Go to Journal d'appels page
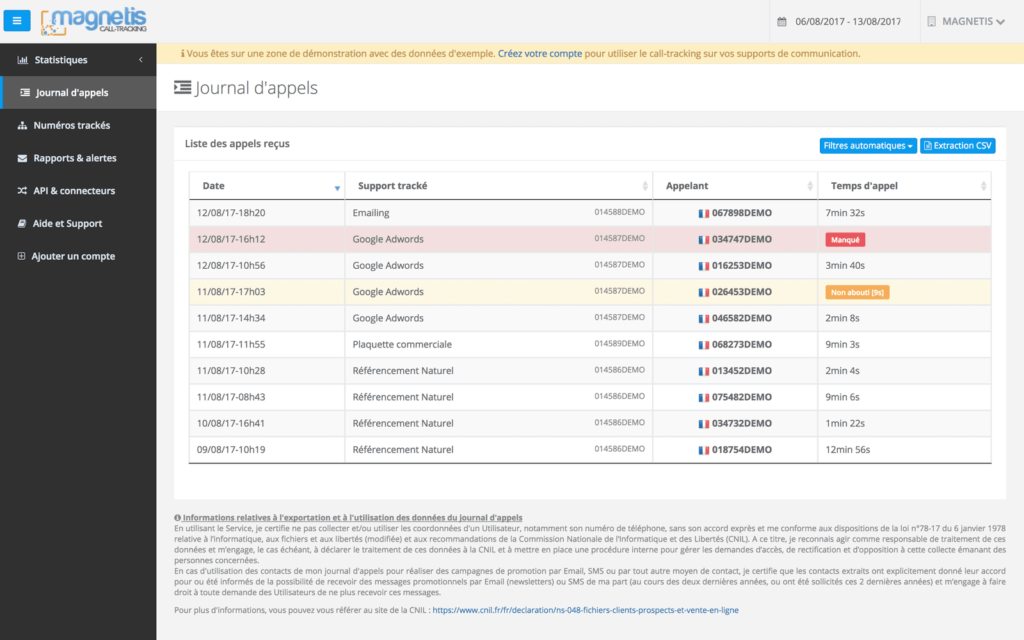1024x640 pixels. 78,92
